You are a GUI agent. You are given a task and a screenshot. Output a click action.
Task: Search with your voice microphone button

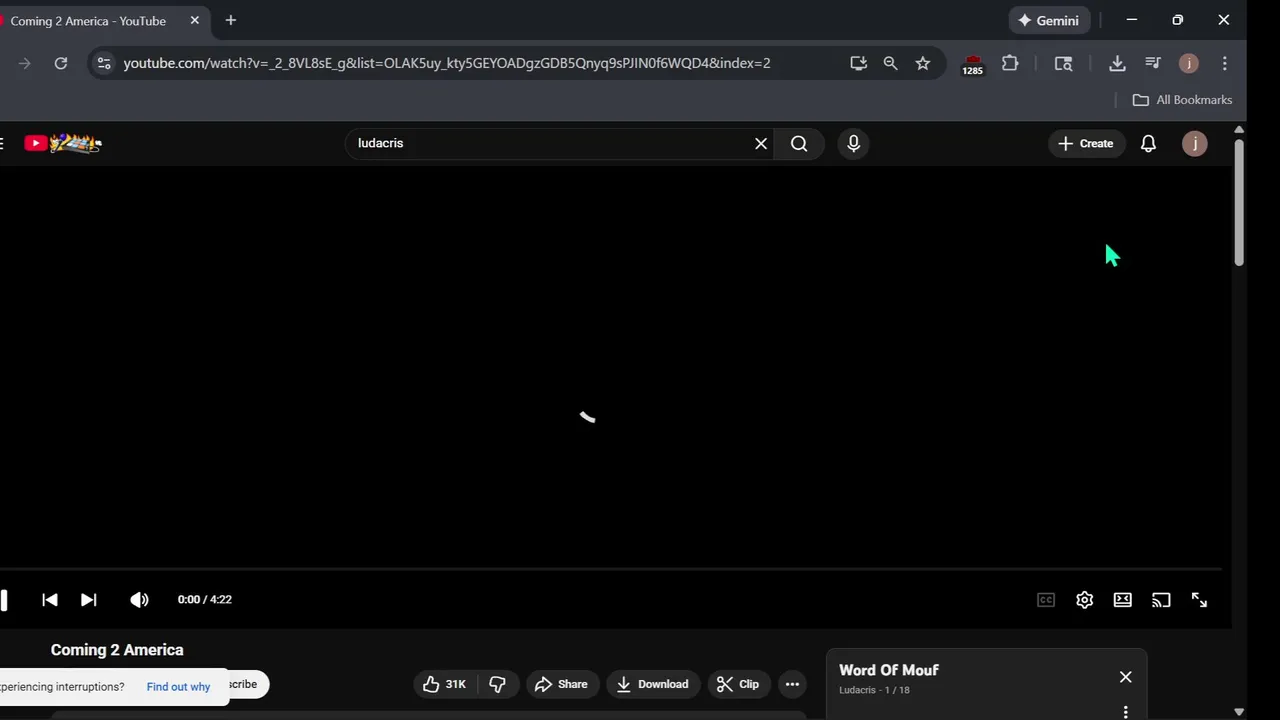pos(853,143)
